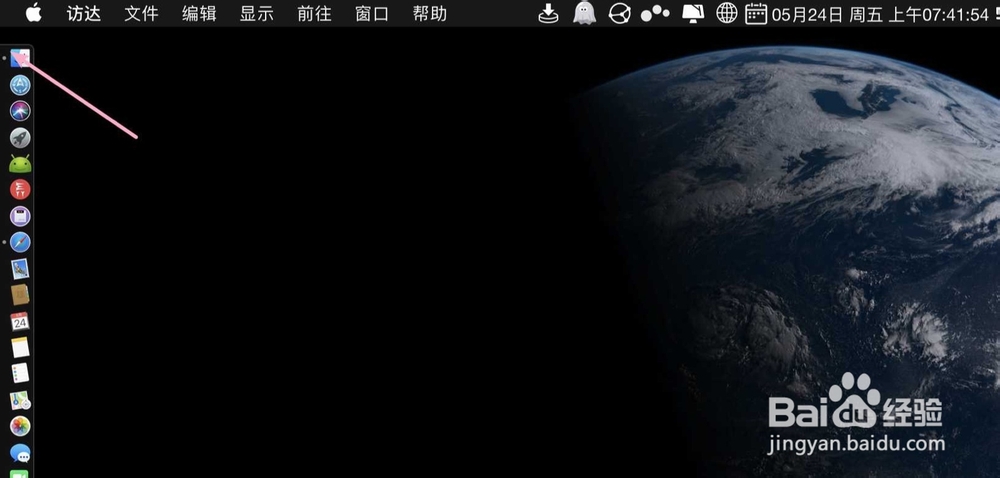Open the 窗口 menu
This screenshot has height=478, width=1000.
372,14
